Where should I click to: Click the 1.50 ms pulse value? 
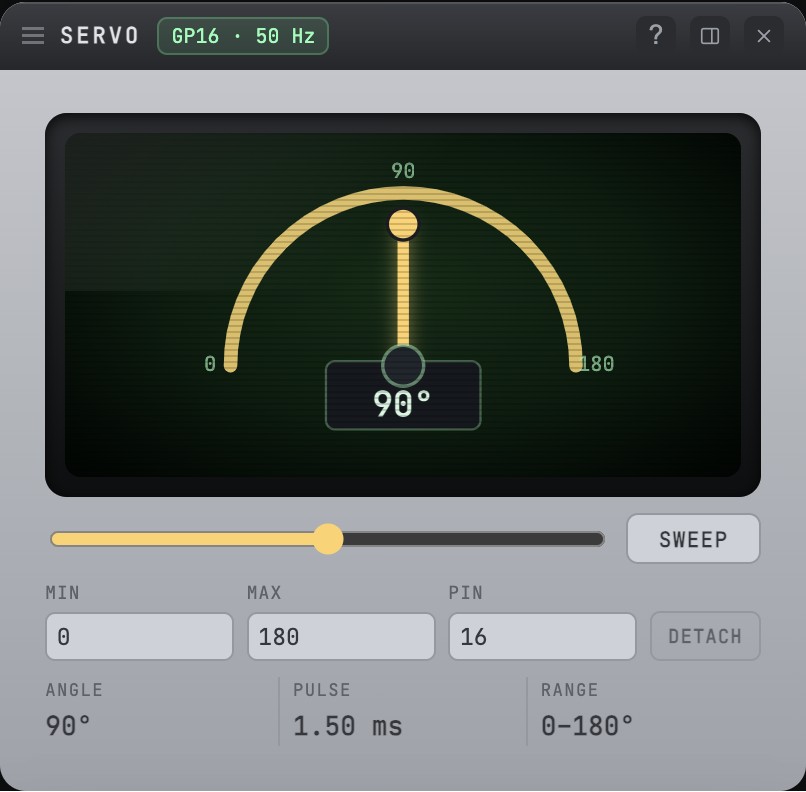[x=348, y=726]
